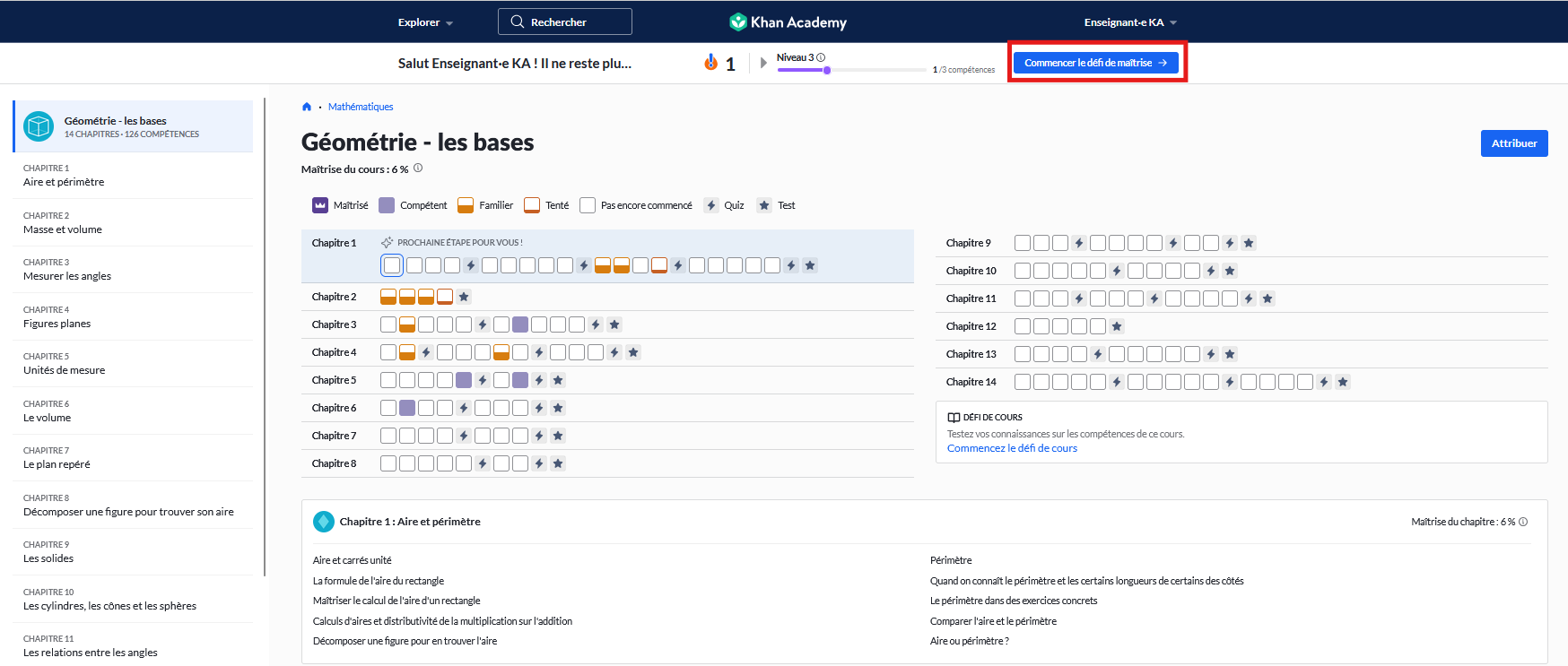Open the first quiz bolt in Chapitre 12 row above, Chapitre 11

point(1079,298)
